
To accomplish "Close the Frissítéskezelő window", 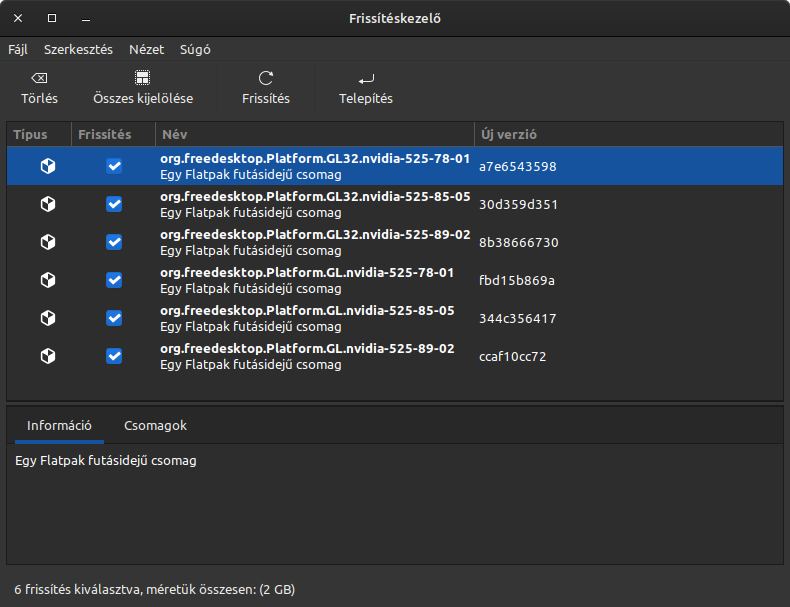I will point(18,18).
